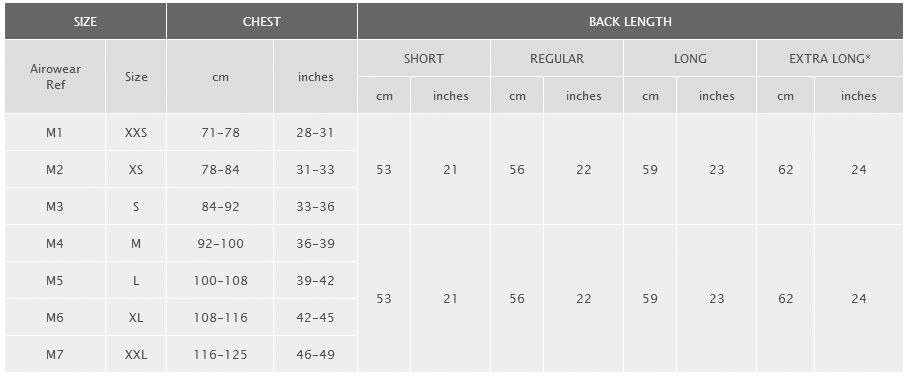
Task: Select the XXL size cell
Action: tap(136, 354)
